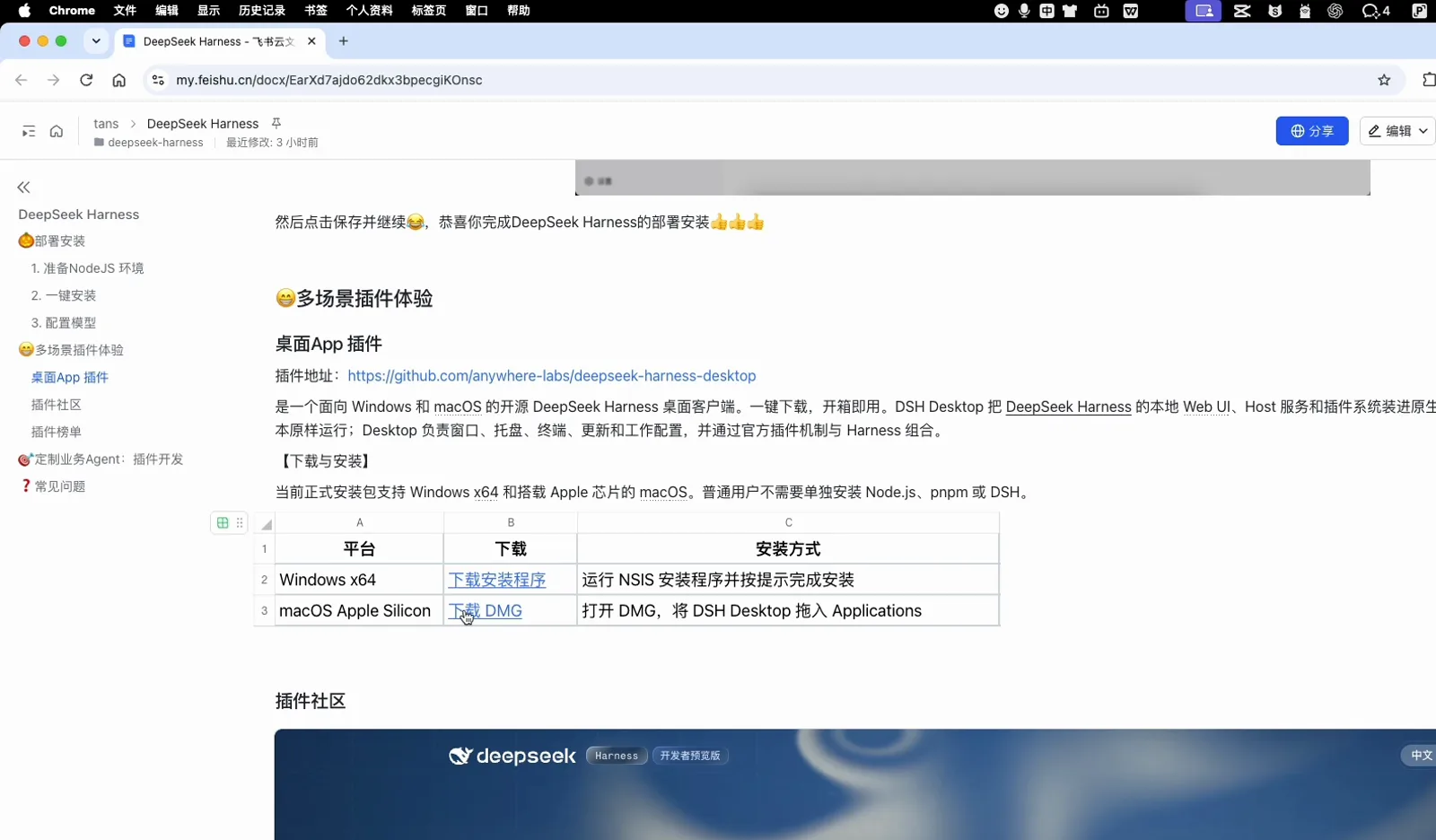Open the navigation menu list icon
The height and width of the screenshot is (840, 1436).
coord(29,131)
